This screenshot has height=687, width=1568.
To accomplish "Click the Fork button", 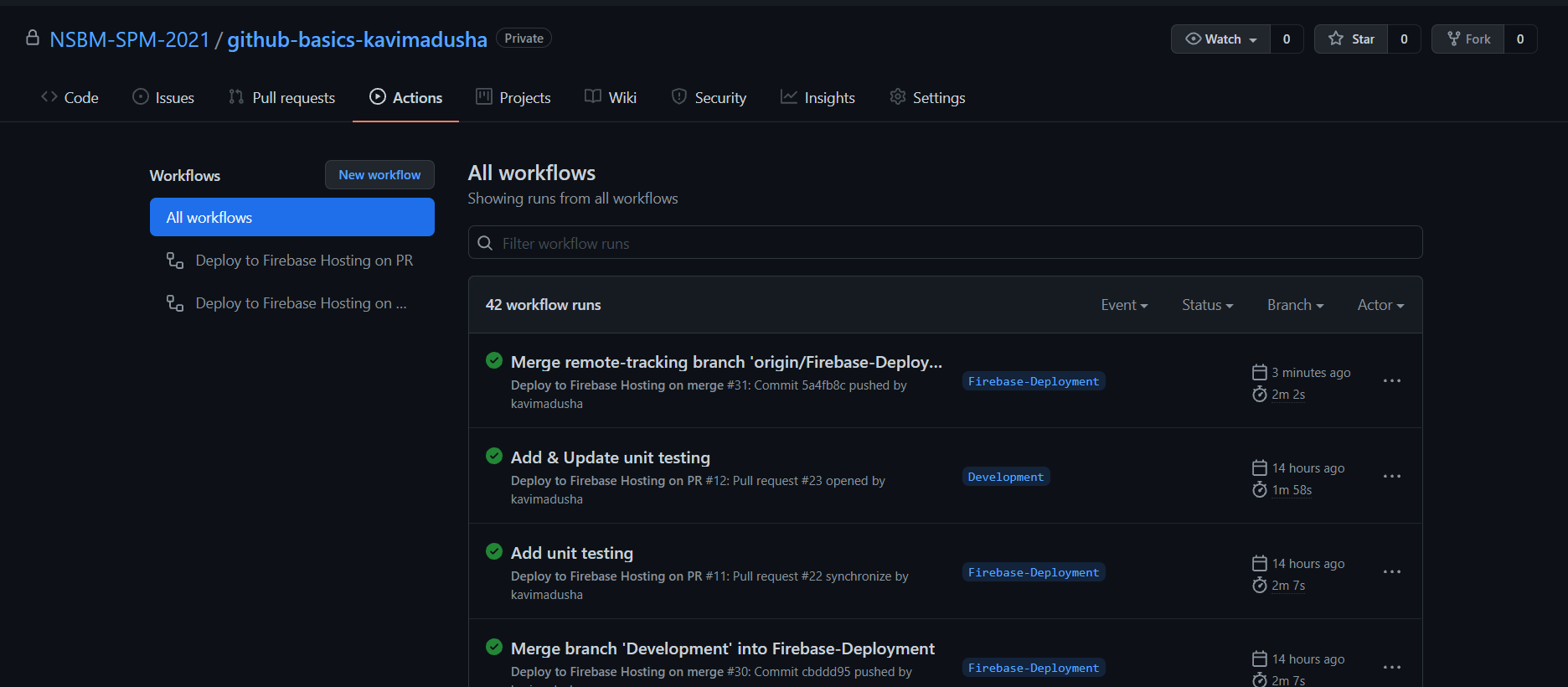I will [1467, 39].
